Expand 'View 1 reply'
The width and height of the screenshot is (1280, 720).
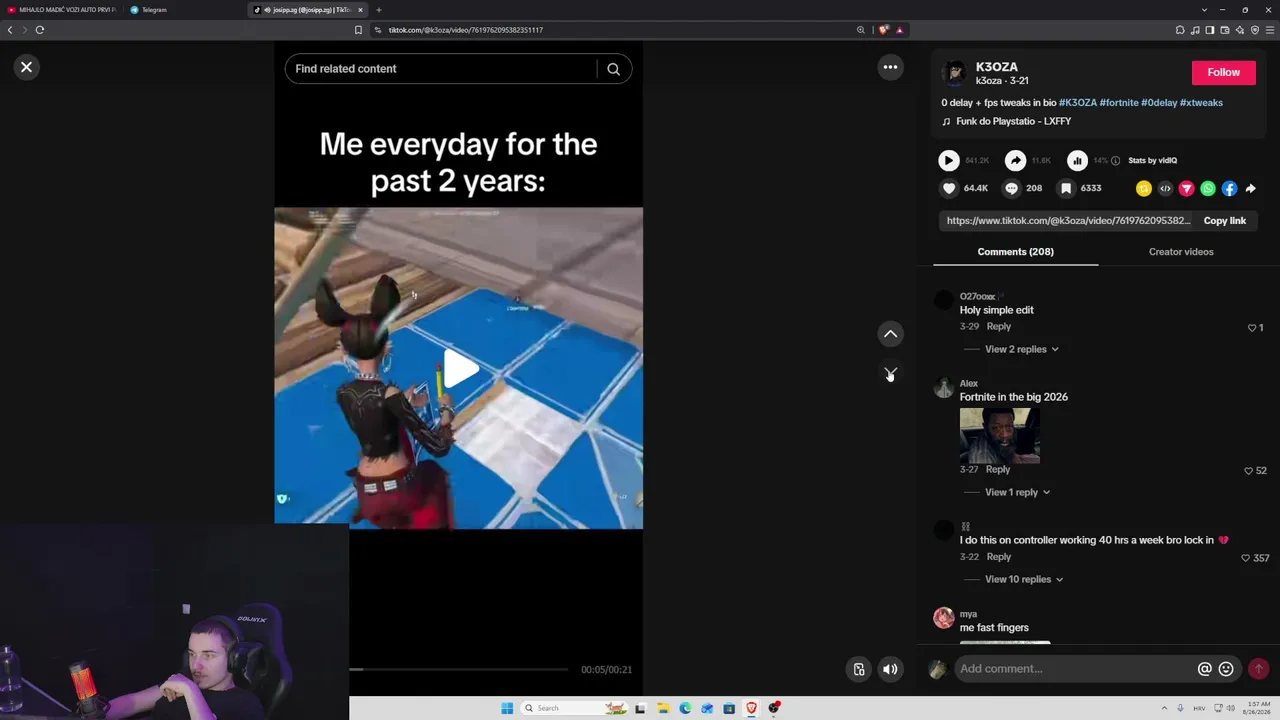tap(1018, 493)
